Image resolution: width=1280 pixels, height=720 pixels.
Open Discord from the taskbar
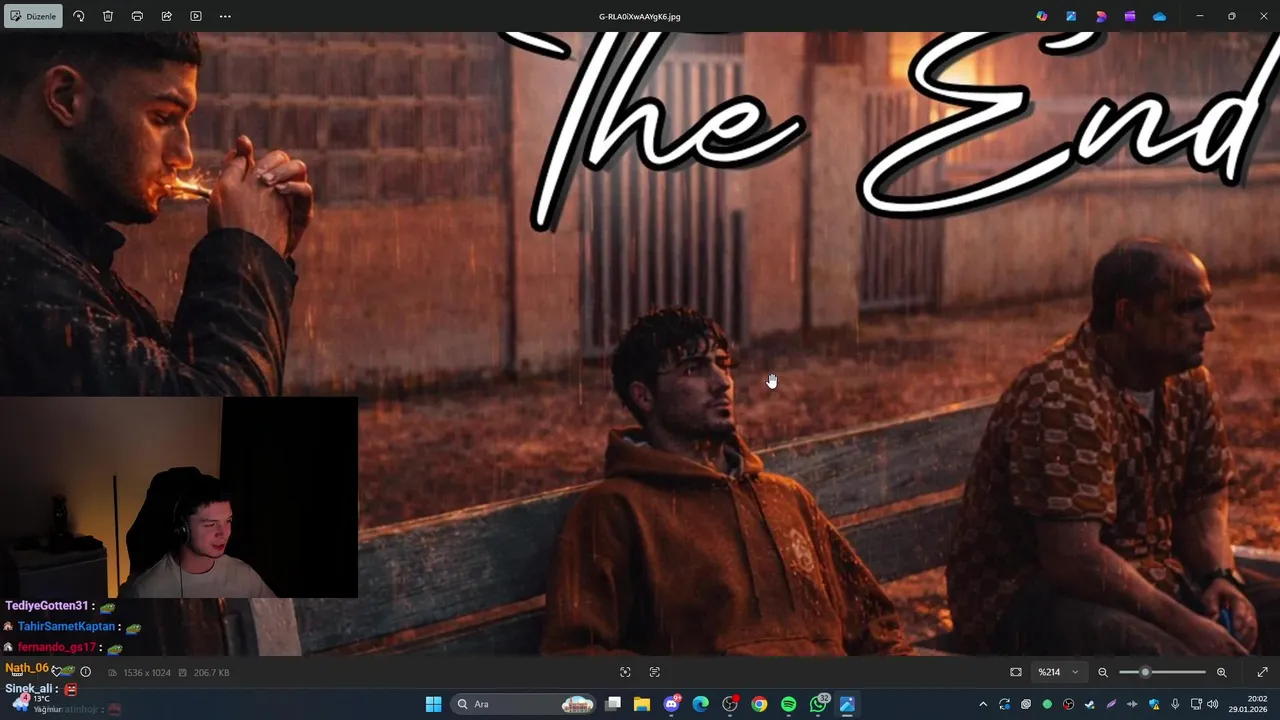(671, 704)
